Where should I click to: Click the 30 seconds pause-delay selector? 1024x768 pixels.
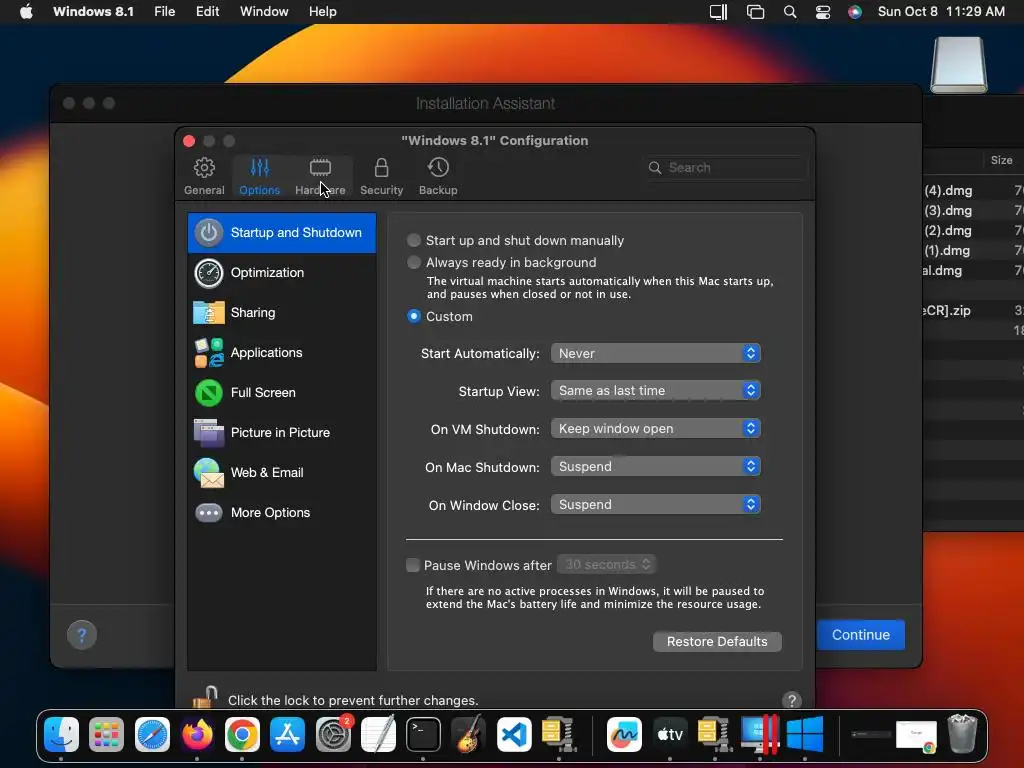[x=607, y=564]
